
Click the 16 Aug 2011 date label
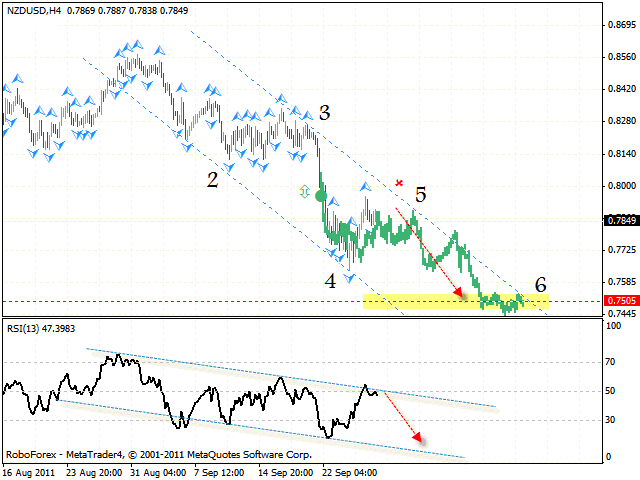[x=30, y=472]
